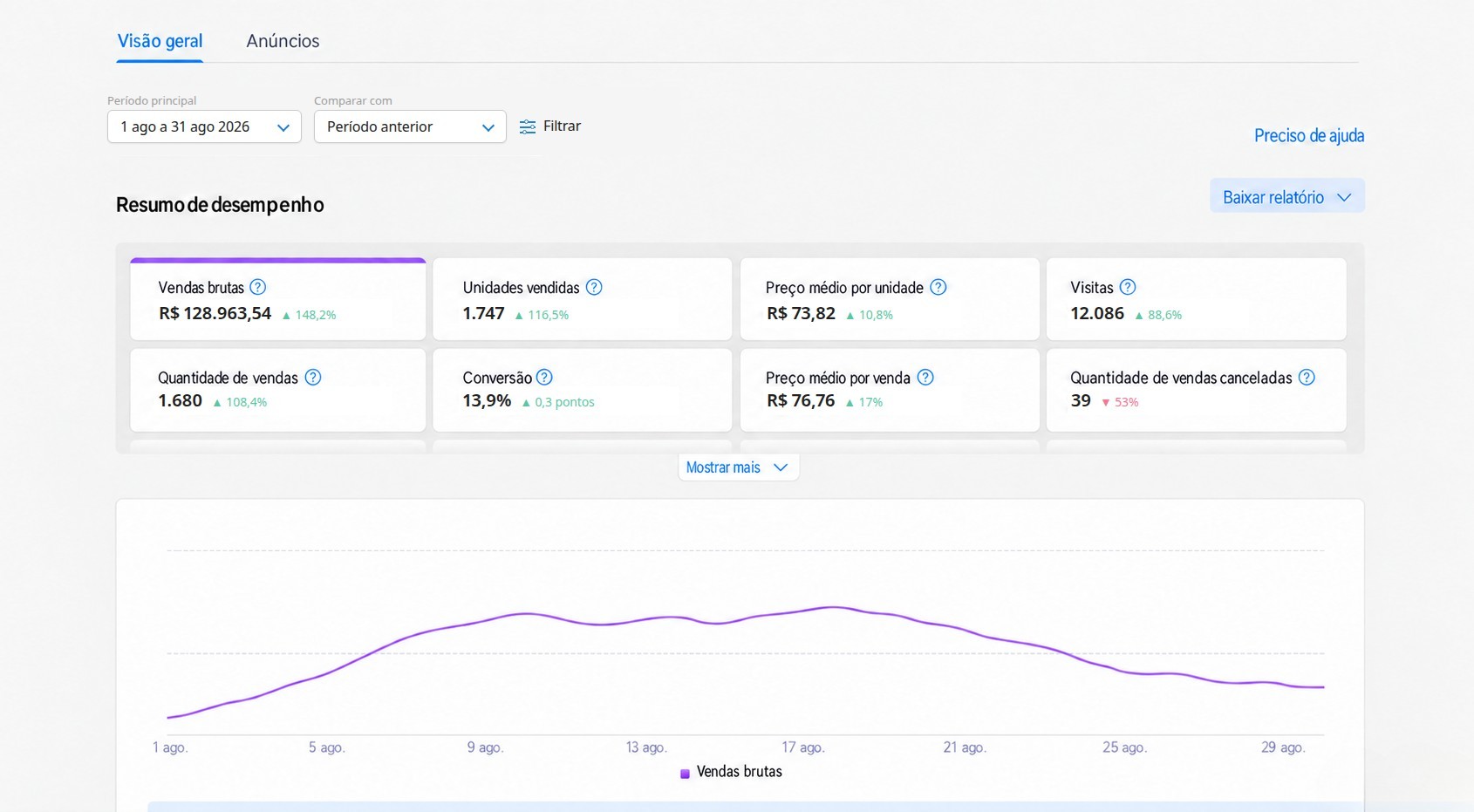Select the Vendas brutas metric card
Viewport: 1474px width, 812px height.
click(x=278, y=299)
